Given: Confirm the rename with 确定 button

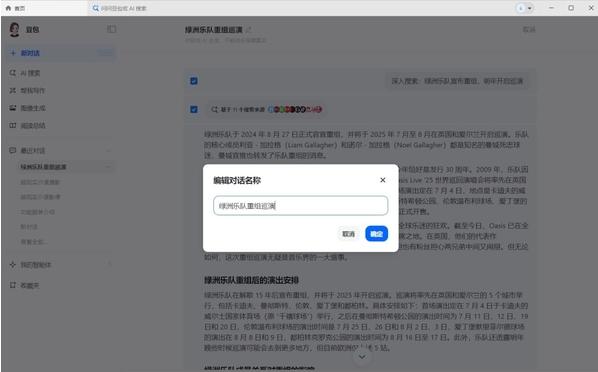Looking at the screenshot, I should click(376, 234).
